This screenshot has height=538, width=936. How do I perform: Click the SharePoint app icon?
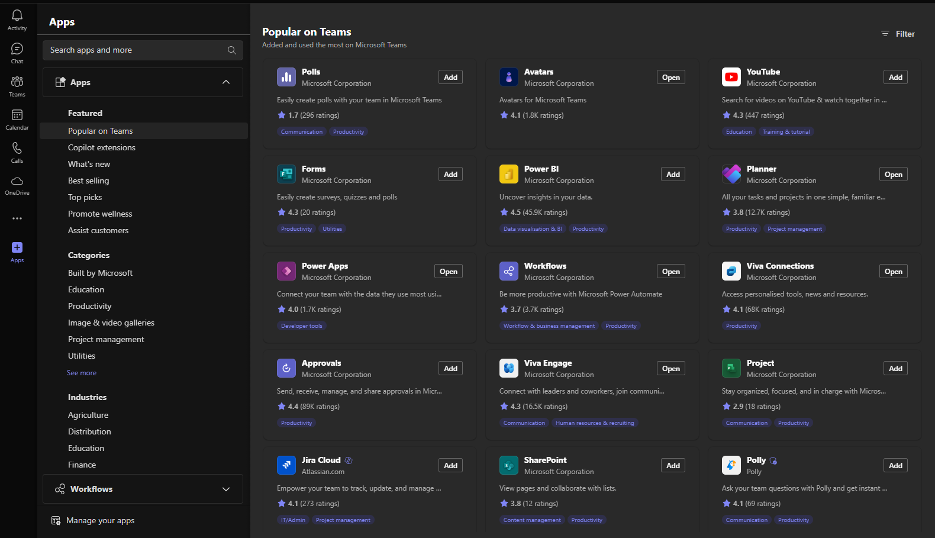point(509,465)
